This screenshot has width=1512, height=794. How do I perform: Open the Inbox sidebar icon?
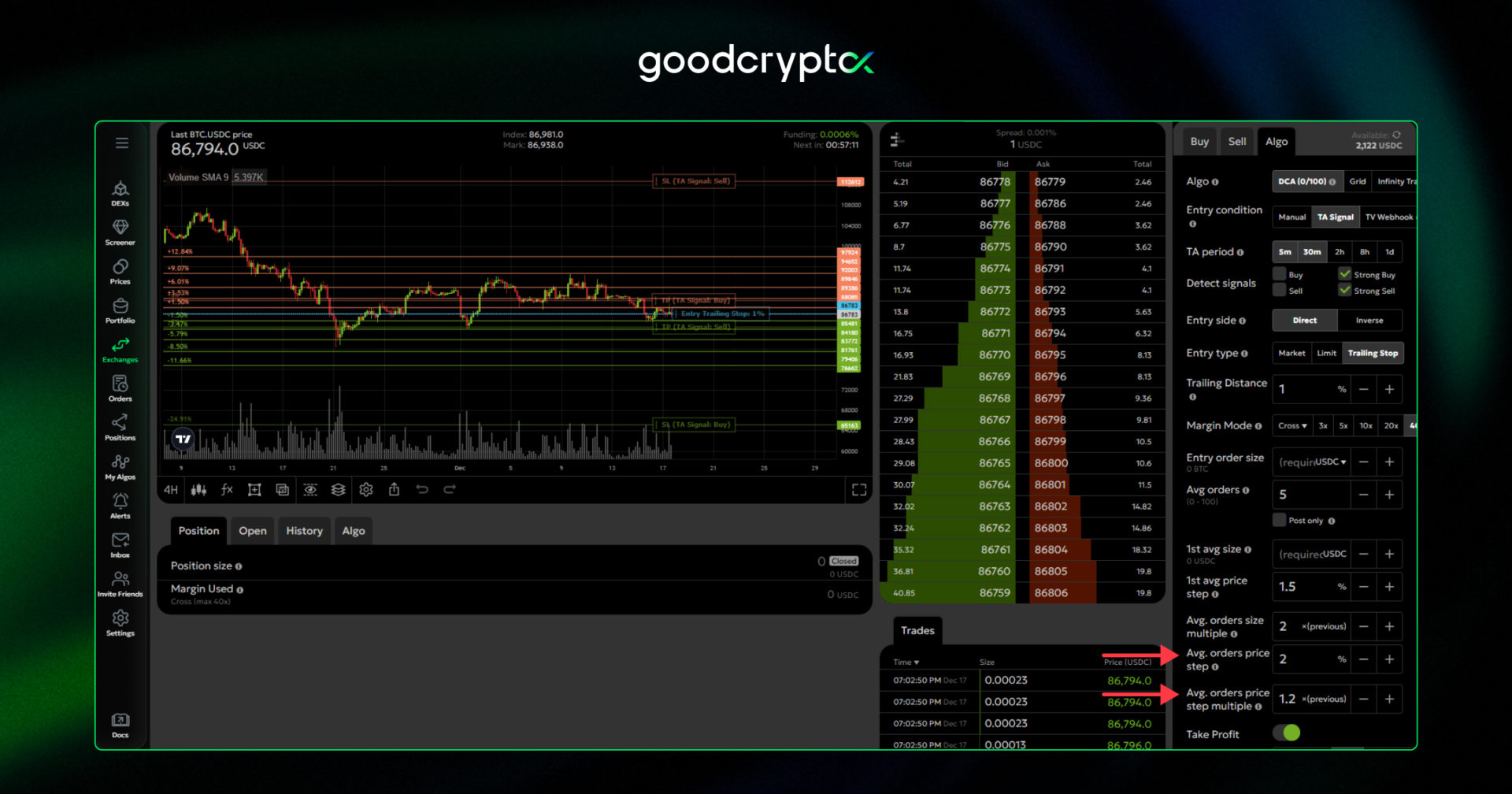120,544
